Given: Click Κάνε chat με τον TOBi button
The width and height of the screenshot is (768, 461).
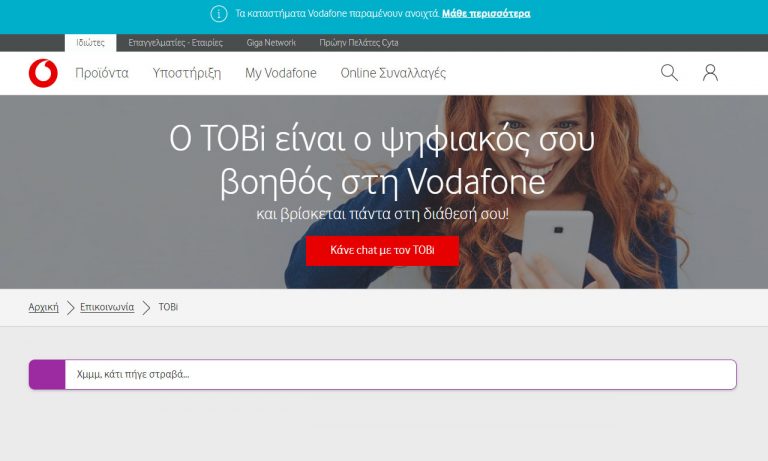Looking at the screenshot, I should pos(382,250).
